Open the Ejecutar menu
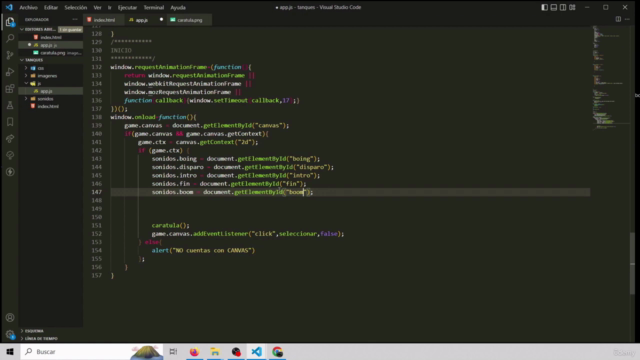Screen dimensions: 640x360 [127, 7]
